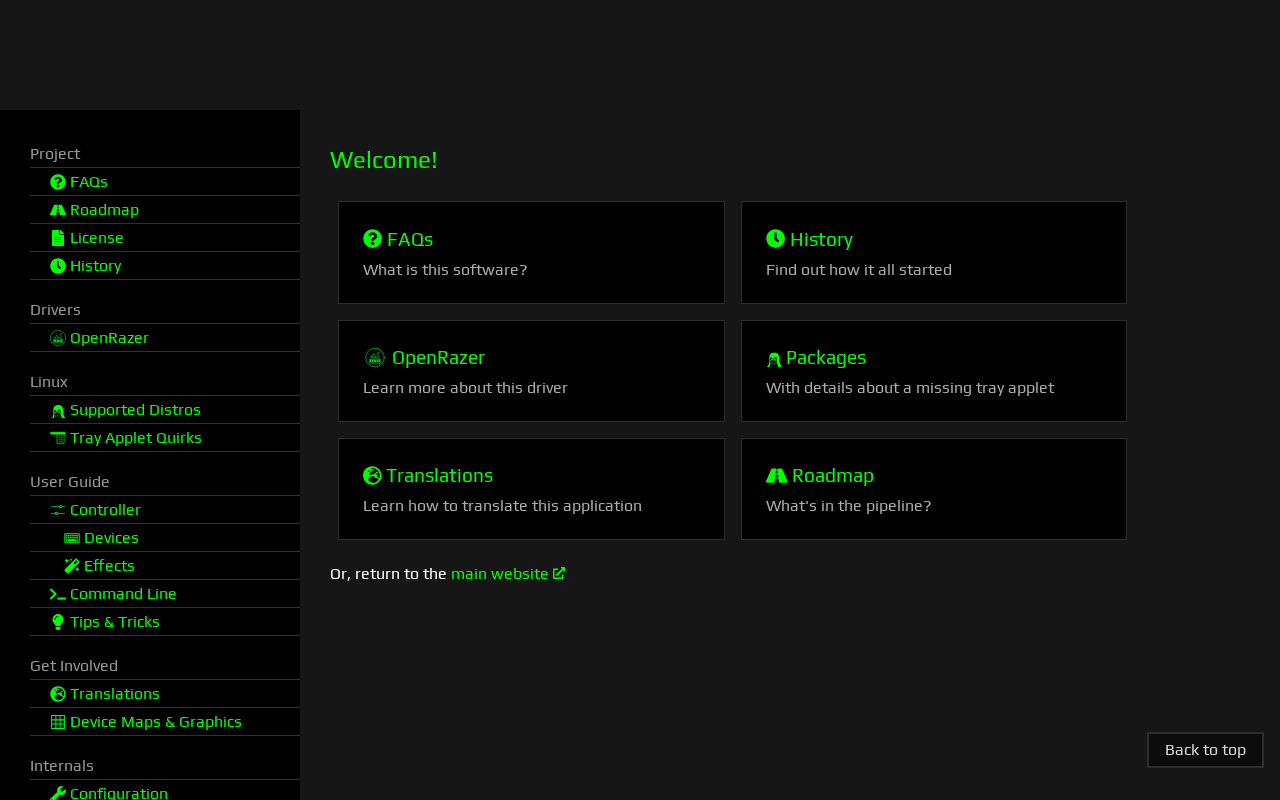Image resolution: width=1280 pixels, height=800 pixels.
Task: Open Roadmap page from the sidebar
Action: 165,210
